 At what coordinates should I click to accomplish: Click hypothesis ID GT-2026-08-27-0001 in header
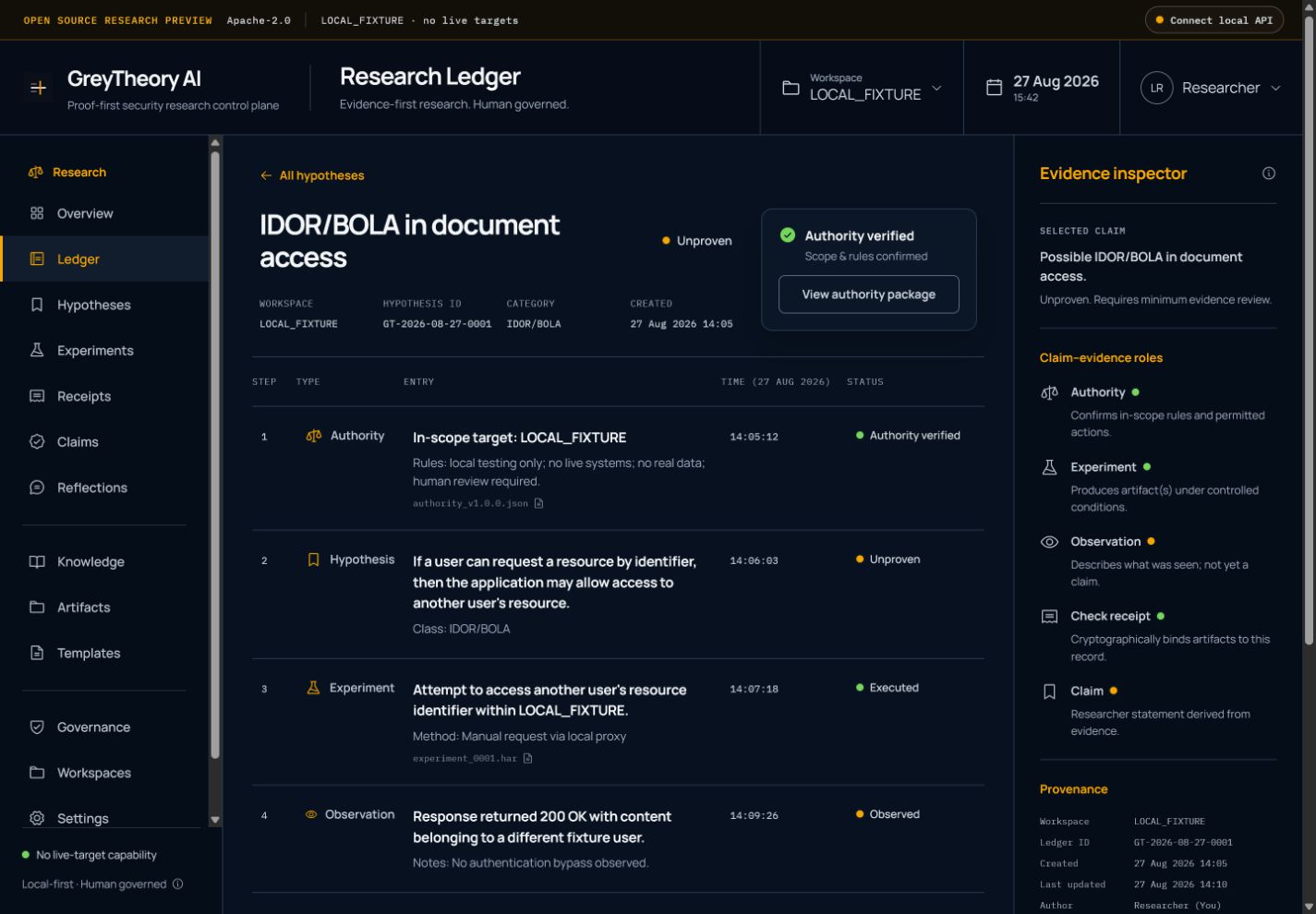pos(437,324)
